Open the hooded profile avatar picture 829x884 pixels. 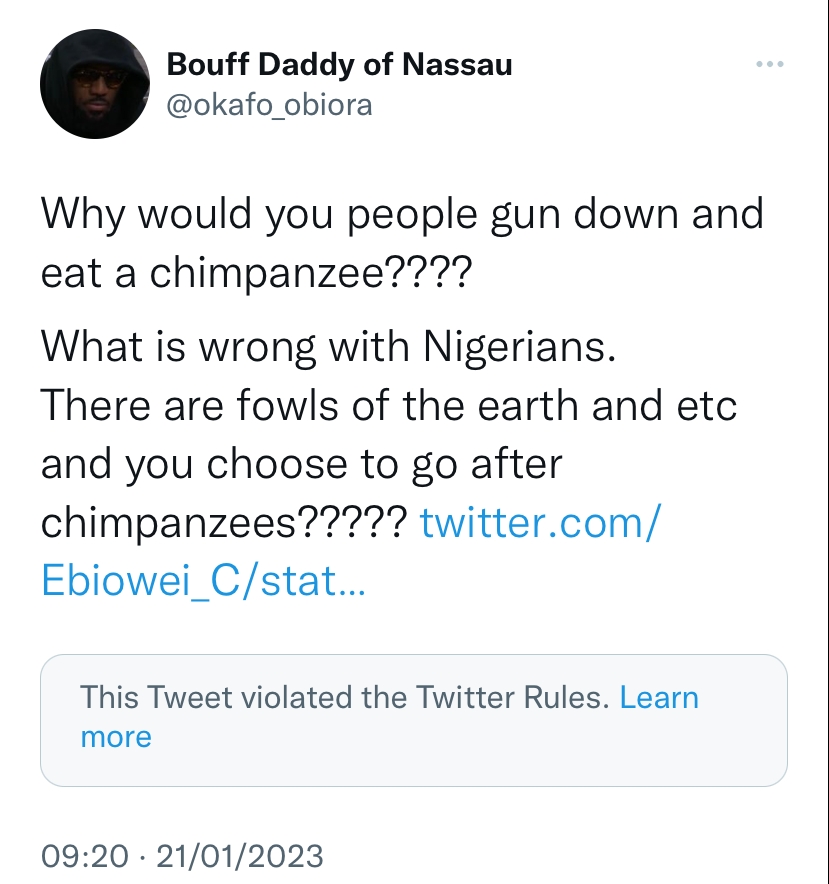pos(95,84)
